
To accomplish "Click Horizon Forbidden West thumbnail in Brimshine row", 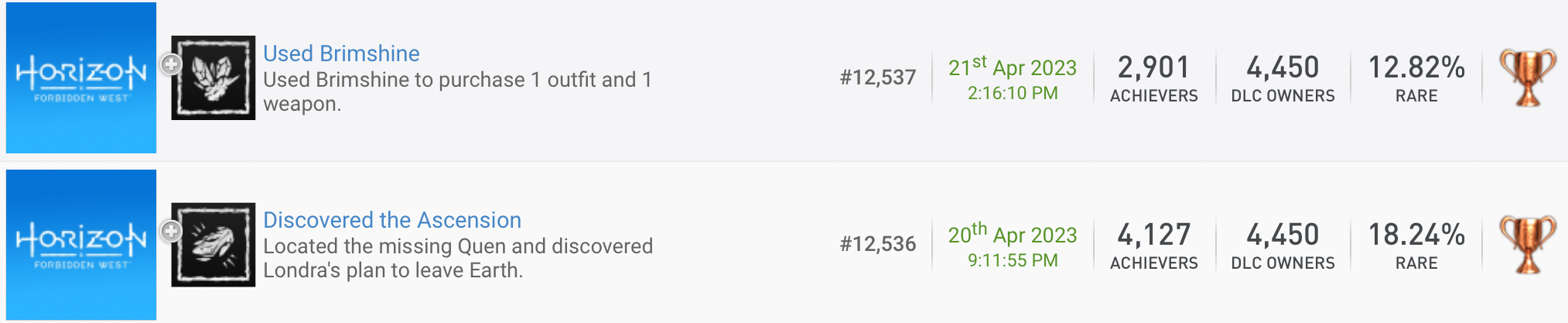I will pyautogui.click(x=81, y=77).
